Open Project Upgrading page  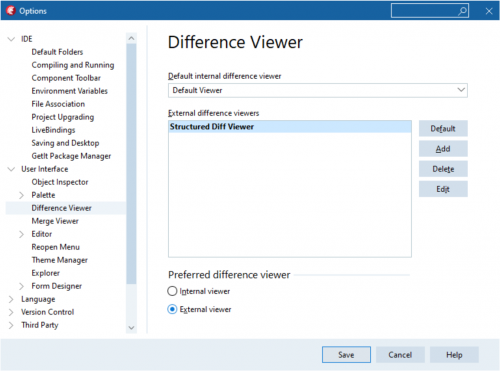click(63, 117)
